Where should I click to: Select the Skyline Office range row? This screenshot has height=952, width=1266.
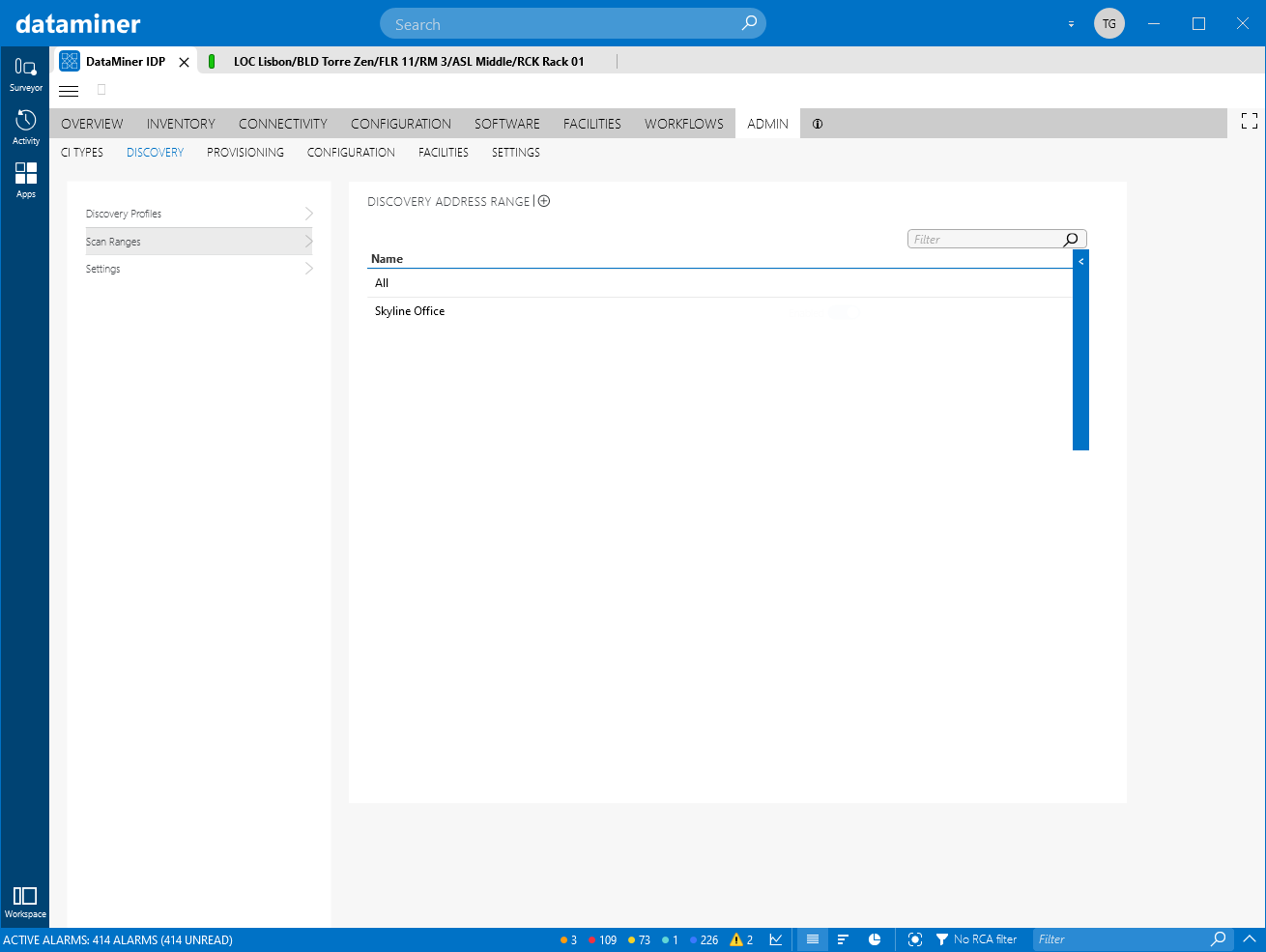tap(720, 311)
